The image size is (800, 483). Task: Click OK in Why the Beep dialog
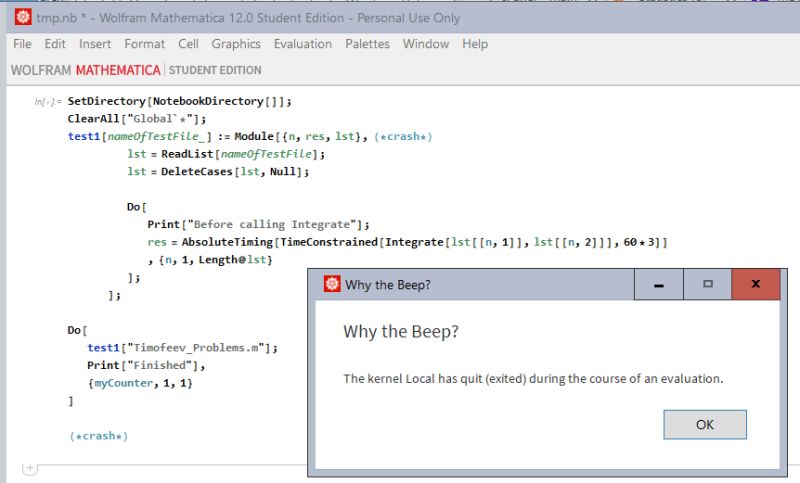(x=705, y=424)
